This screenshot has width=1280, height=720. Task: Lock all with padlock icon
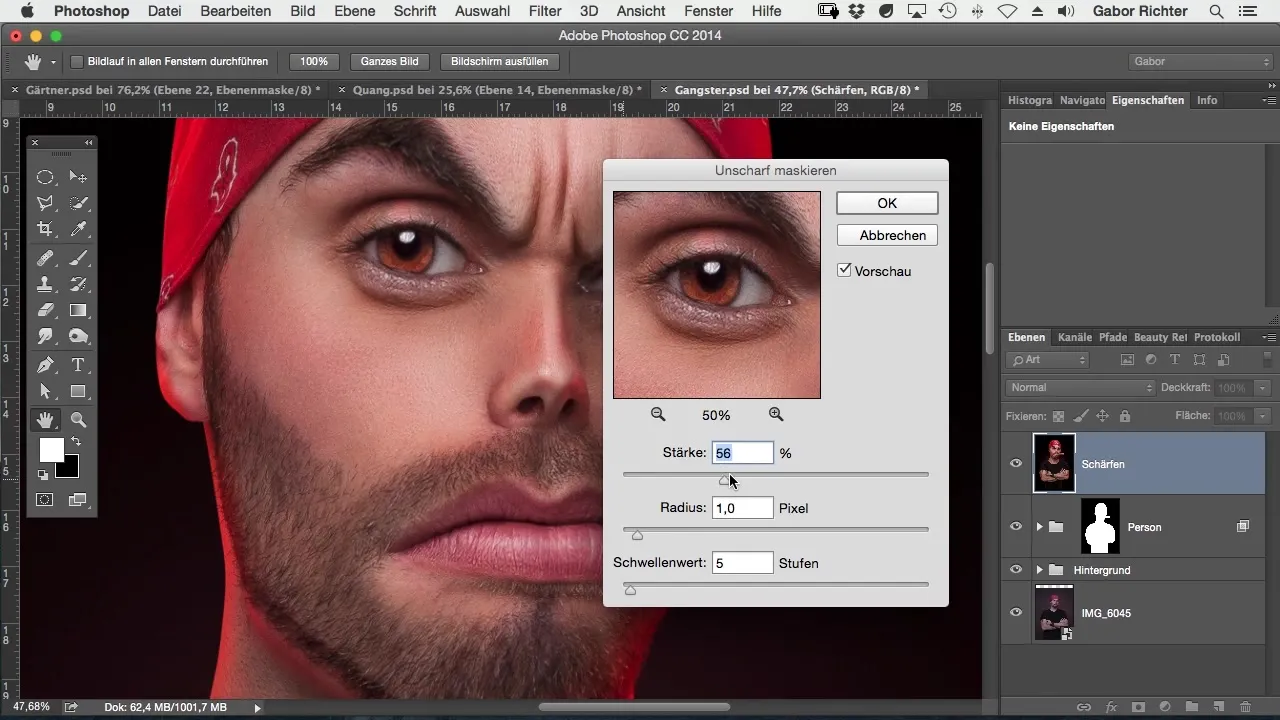(x=1125, y=416)
